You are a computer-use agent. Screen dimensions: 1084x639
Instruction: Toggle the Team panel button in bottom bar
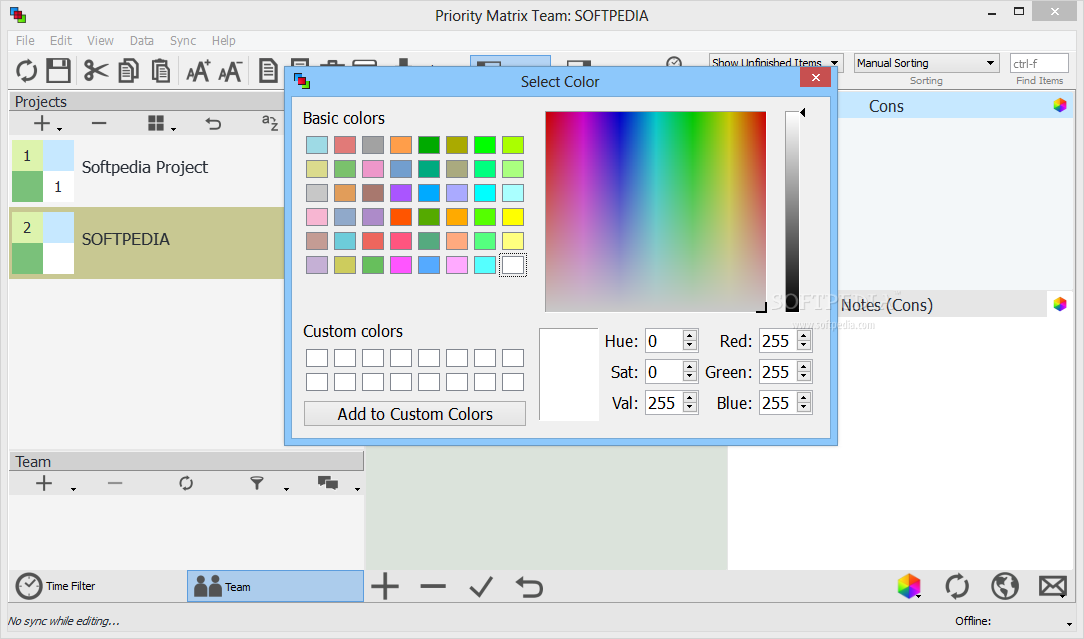tap(275, 586)
